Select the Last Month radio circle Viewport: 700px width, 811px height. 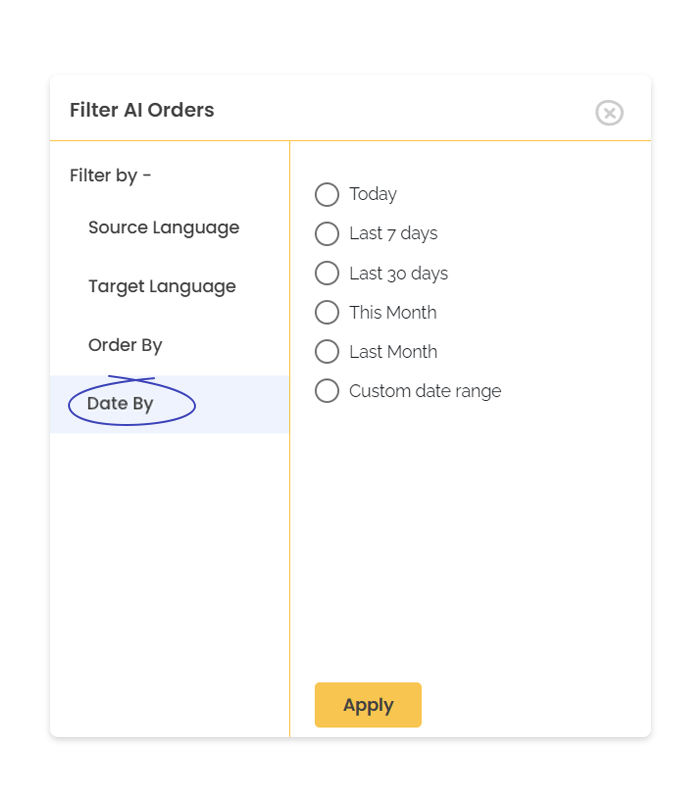click(x=327, y=352)
